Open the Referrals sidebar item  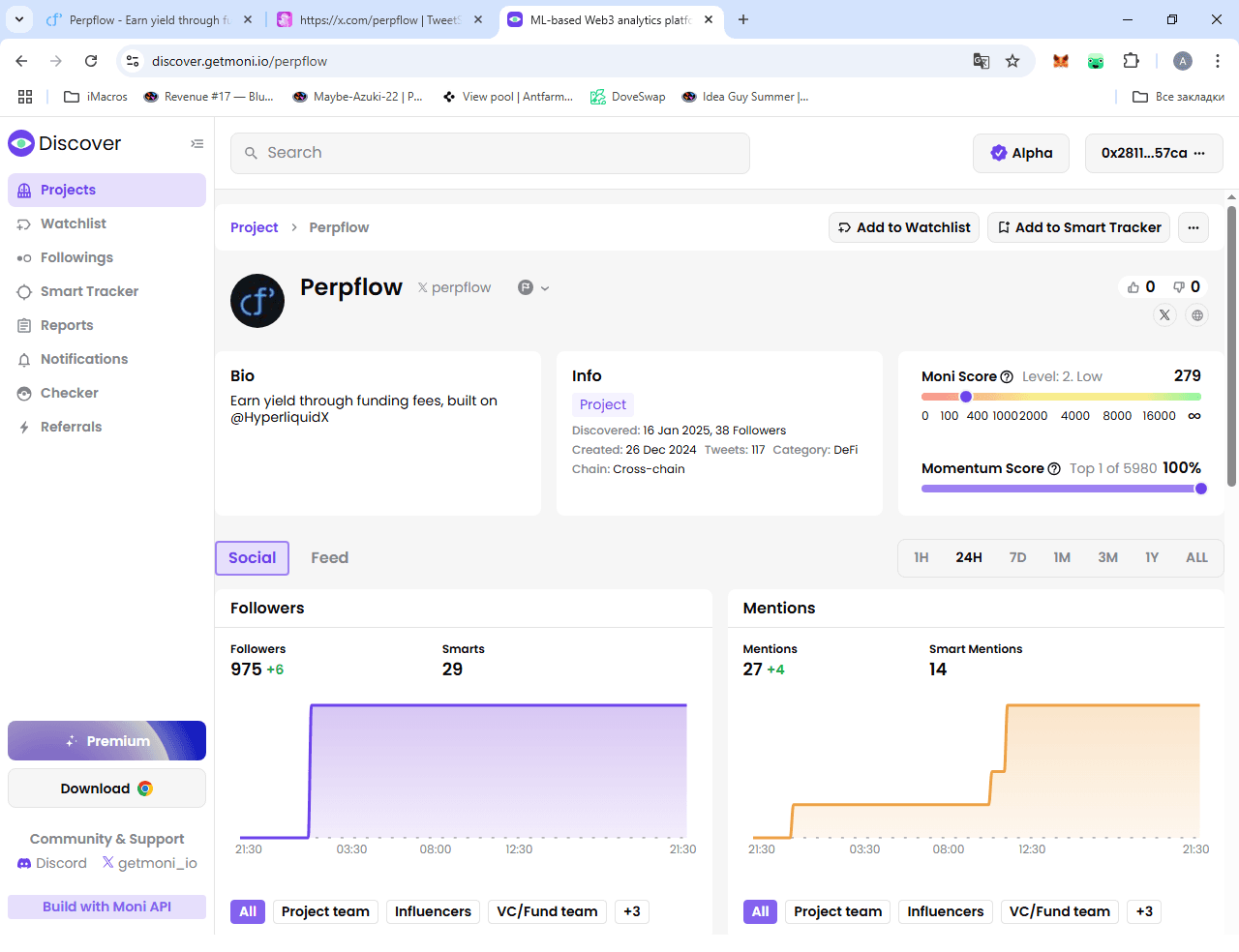coord(106,427)
